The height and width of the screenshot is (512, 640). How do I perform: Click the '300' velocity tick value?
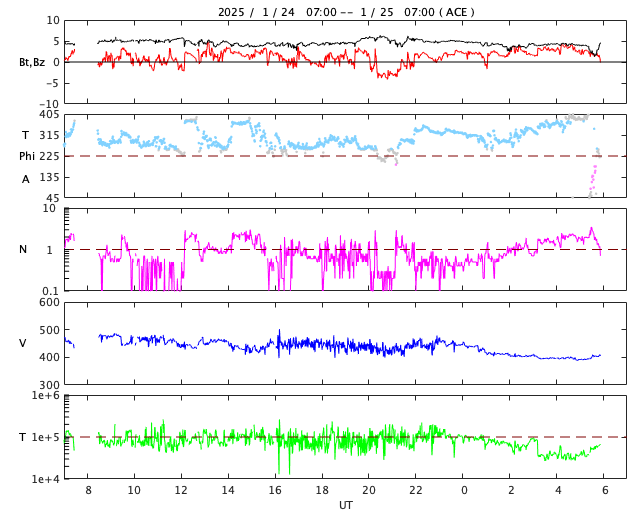coord(49,385)
